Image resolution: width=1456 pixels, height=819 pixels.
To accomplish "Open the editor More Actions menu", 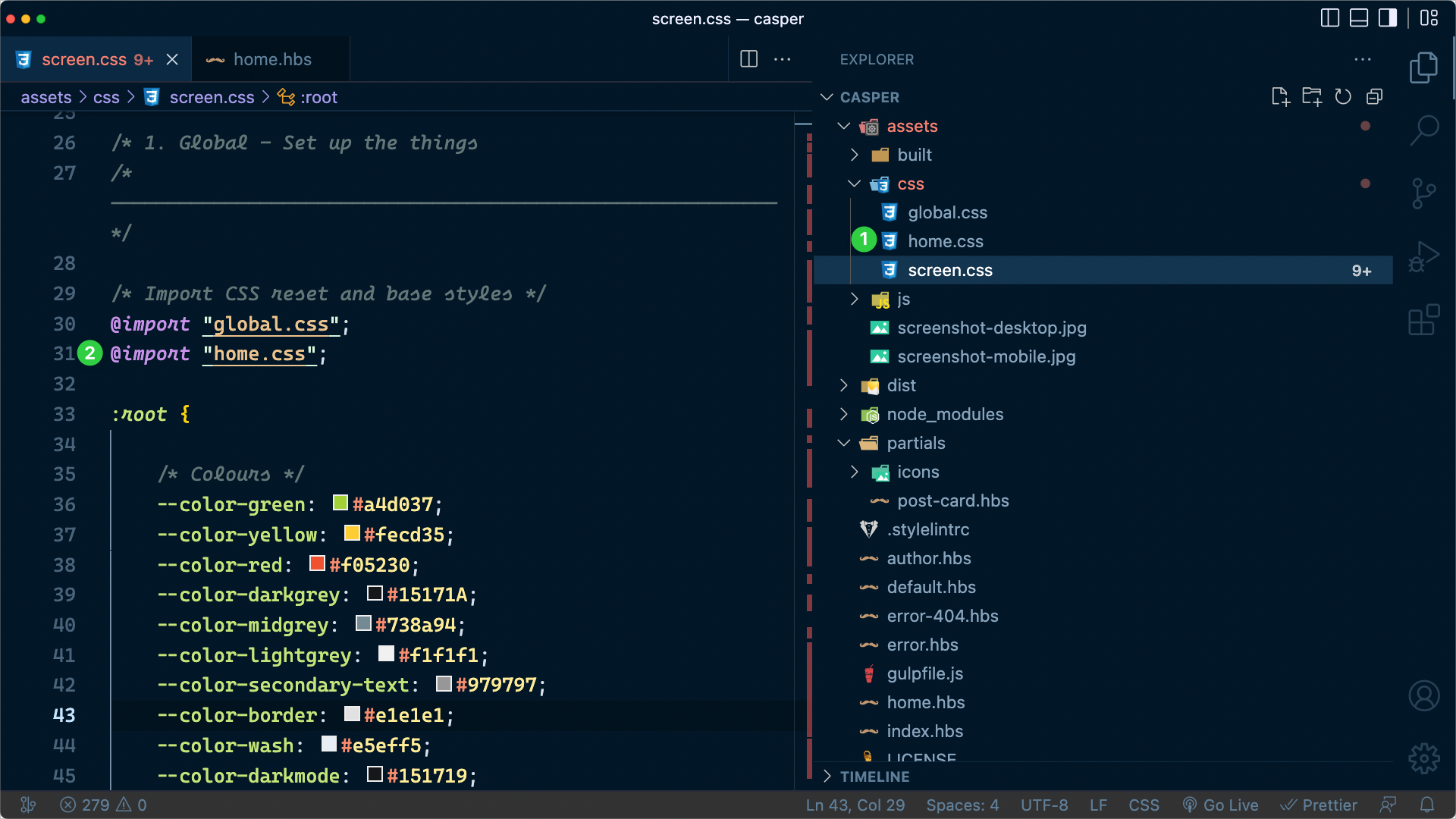I will (x=783, y=59).
